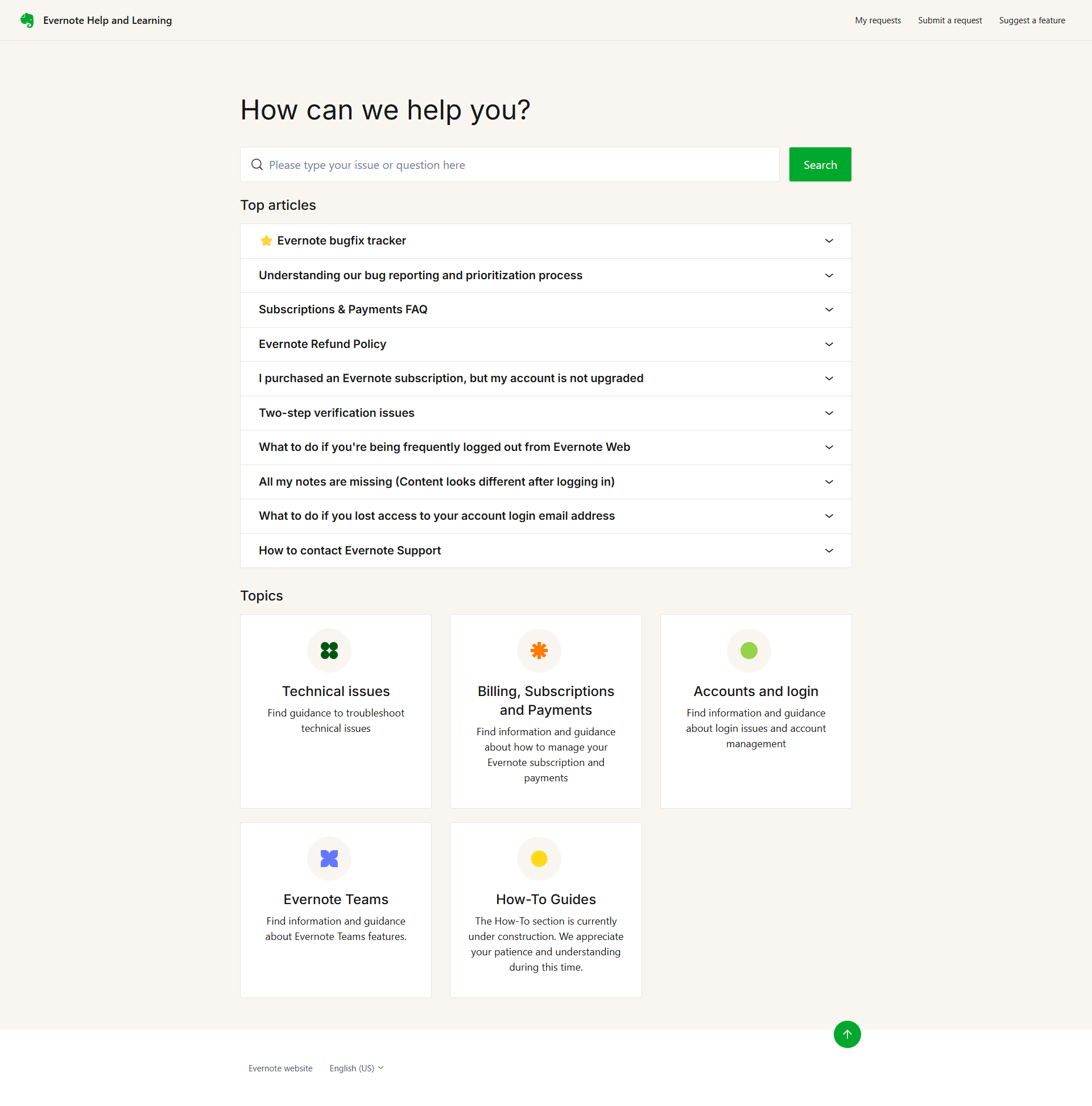Select the Accounts and login green circle icon

[748, 651]
